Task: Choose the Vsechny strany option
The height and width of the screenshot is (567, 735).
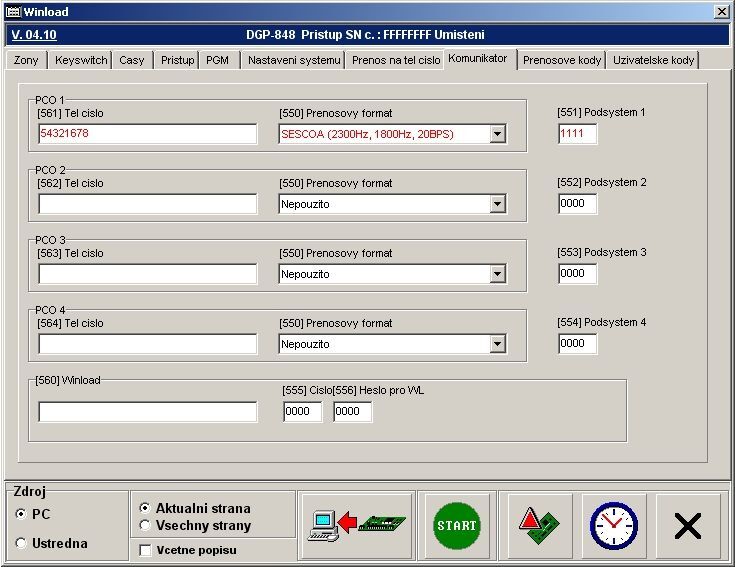Action: coord(146,525)
